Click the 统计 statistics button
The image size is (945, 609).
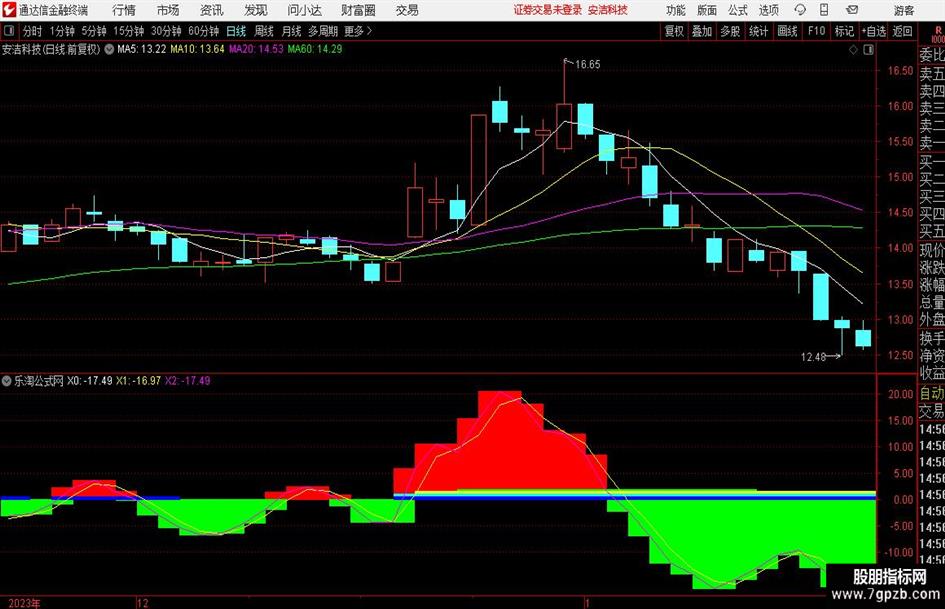pos(759,31)
